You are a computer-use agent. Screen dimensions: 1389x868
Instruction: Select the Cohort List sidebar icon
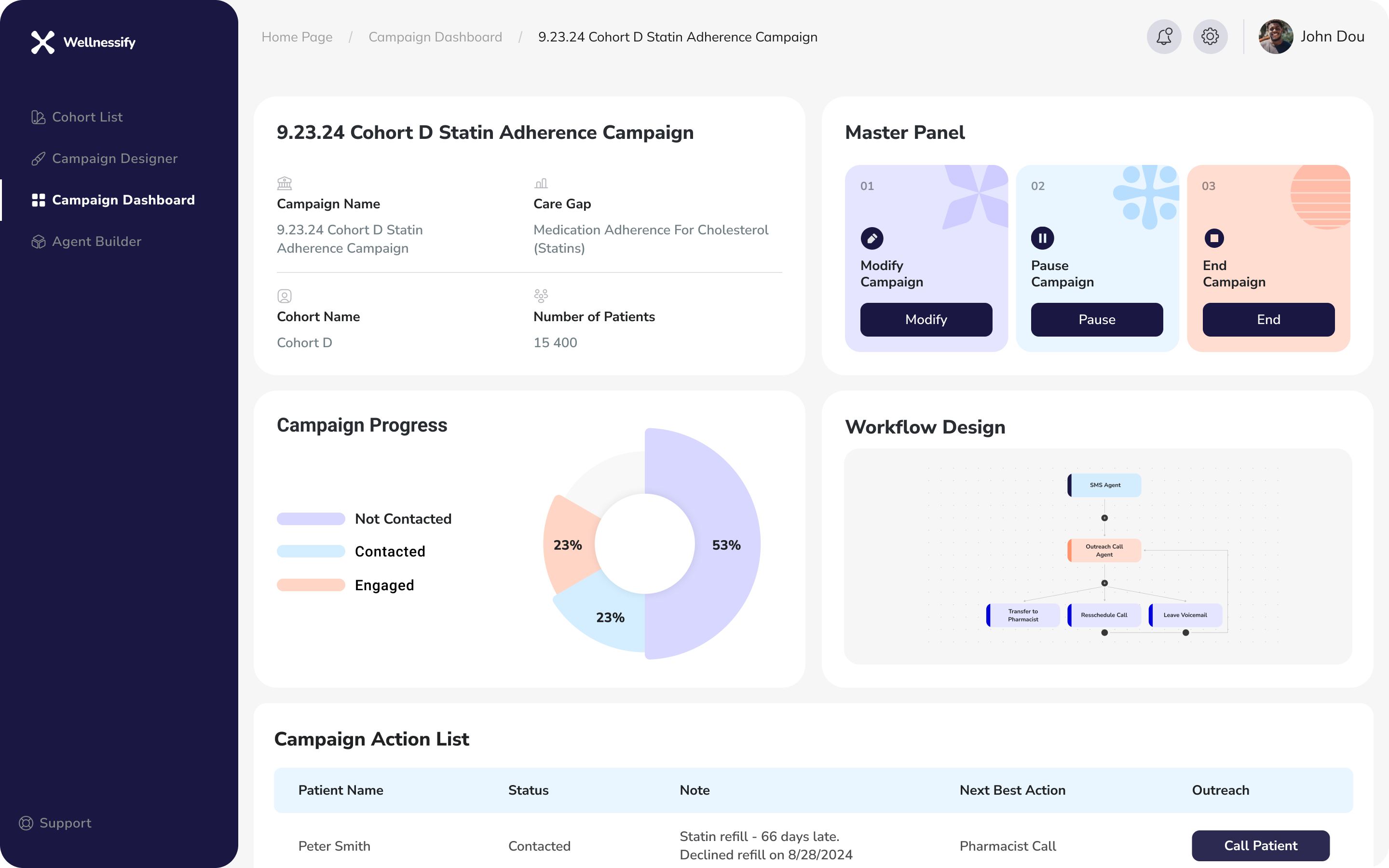(x=38, y=117)
